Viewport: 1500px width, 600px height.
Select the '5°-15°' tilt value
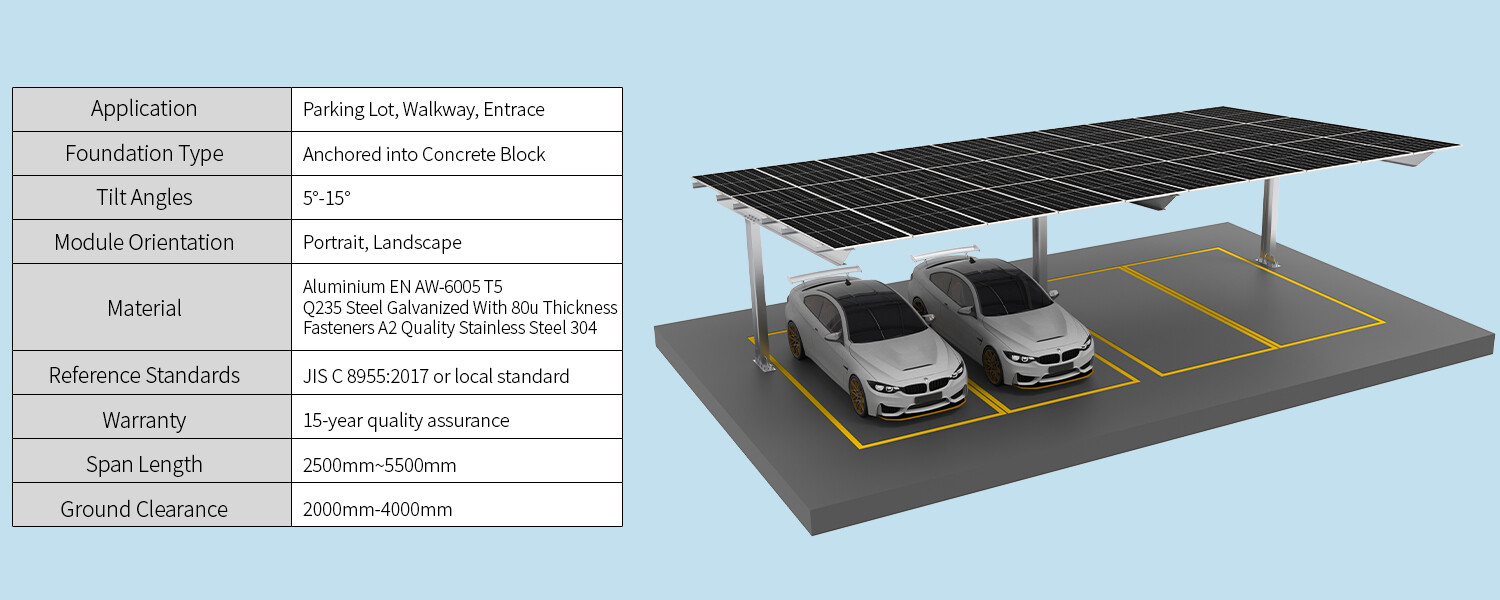pyautogui.click(x=327, y=198)
